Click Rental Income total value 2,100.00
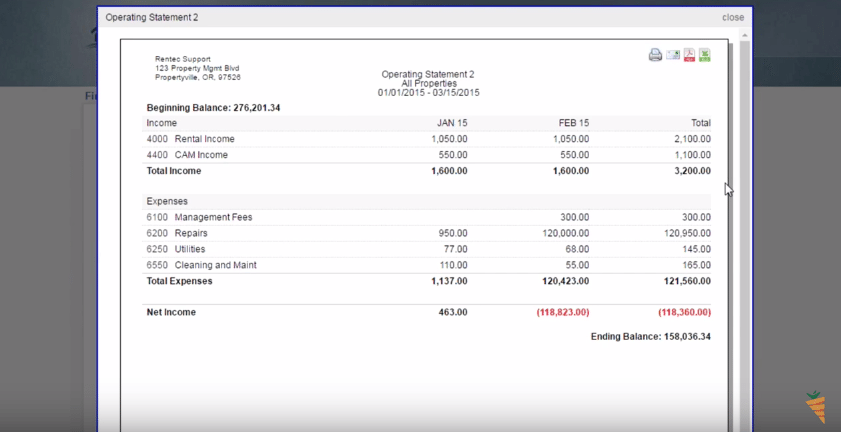841x432 pixels. [x=692, y=139]
